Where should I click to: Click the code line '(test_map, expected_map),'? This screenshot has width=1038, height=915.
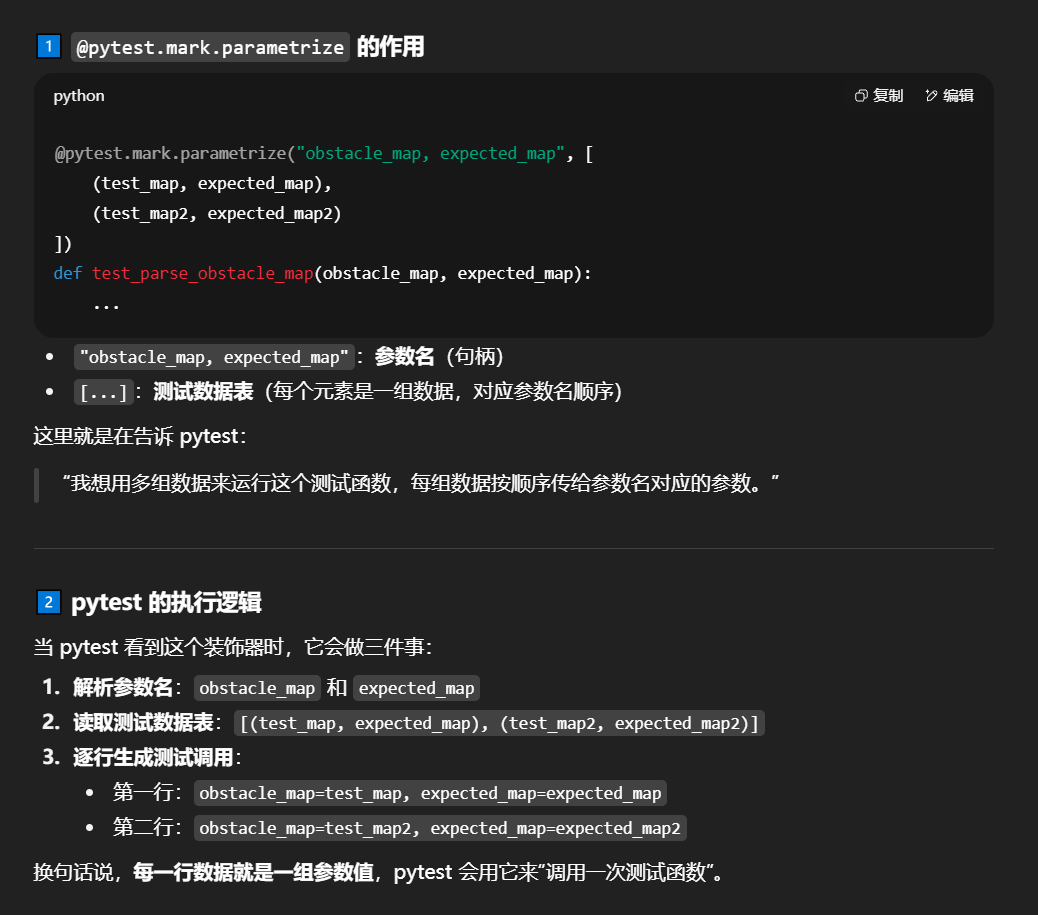coord(212,183)
